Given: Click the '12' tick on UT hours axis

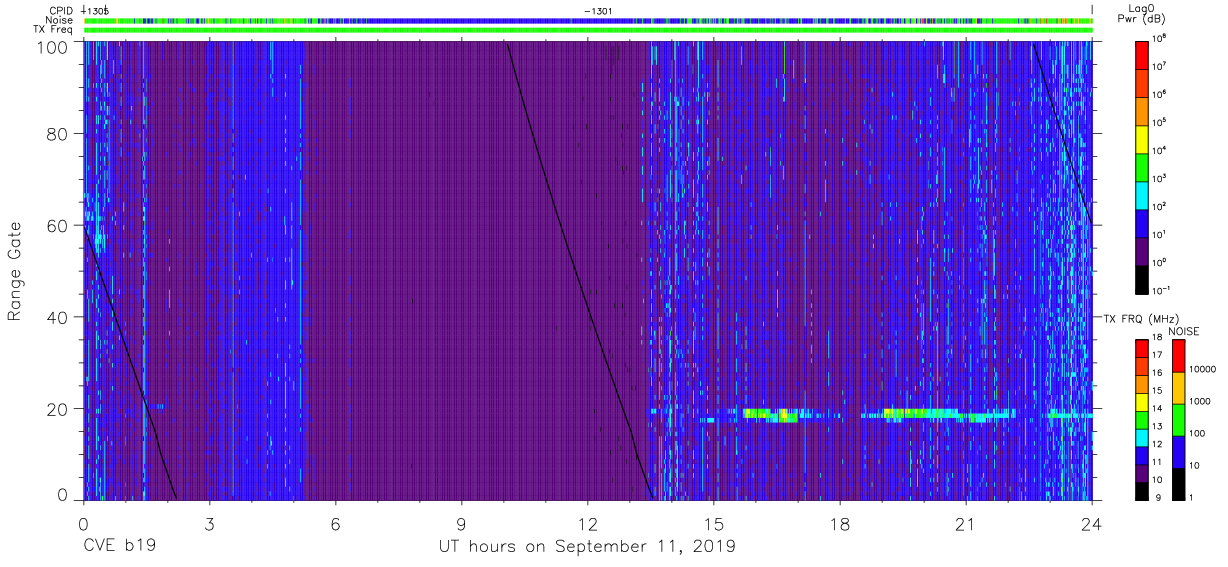Looking at the screenshot, I should point(588,523).
